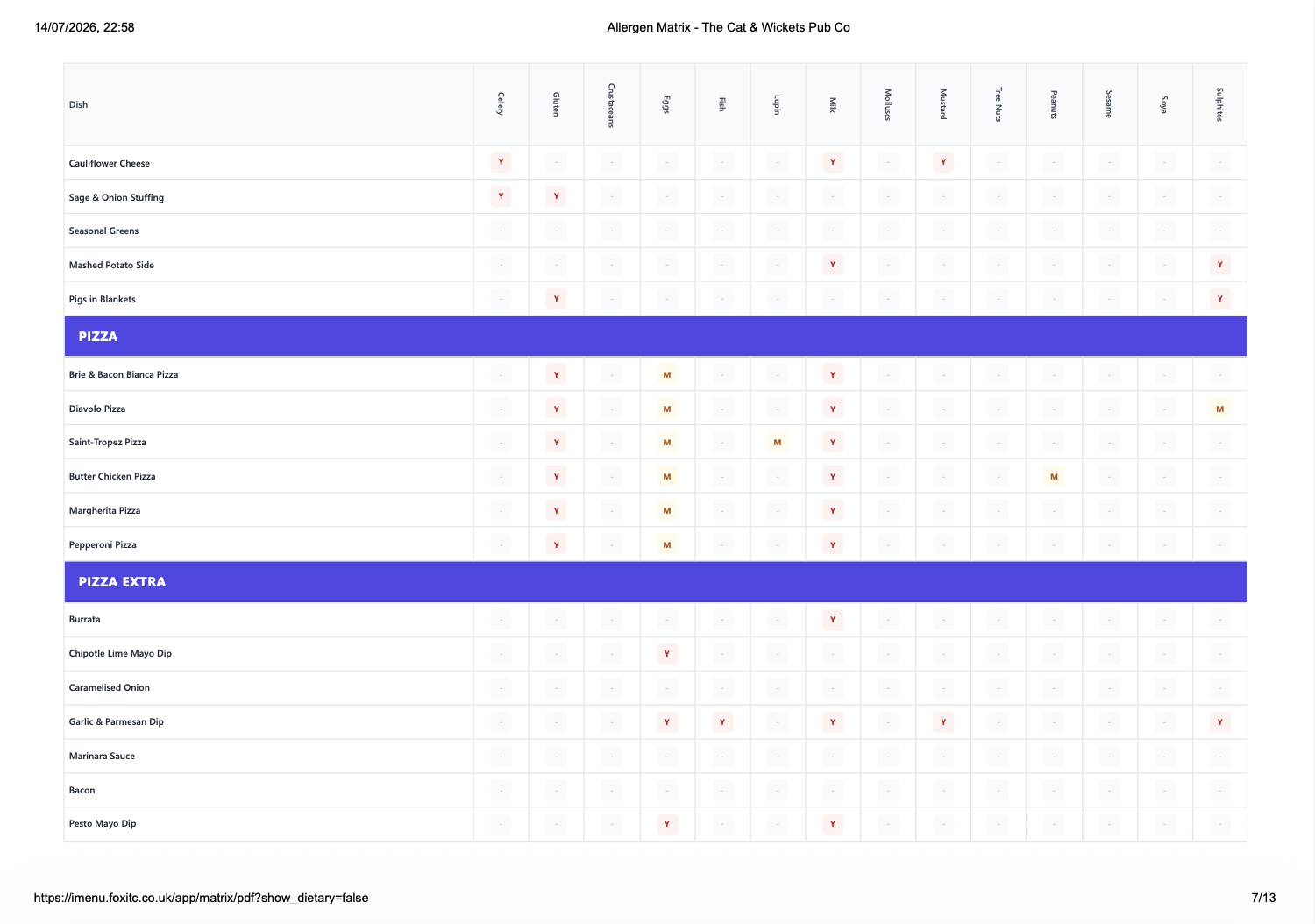Click Sage & Onion Stuffing Gluten Y badge
The height and width of the screenshot is (924, 1315).
tap(556, 196)
